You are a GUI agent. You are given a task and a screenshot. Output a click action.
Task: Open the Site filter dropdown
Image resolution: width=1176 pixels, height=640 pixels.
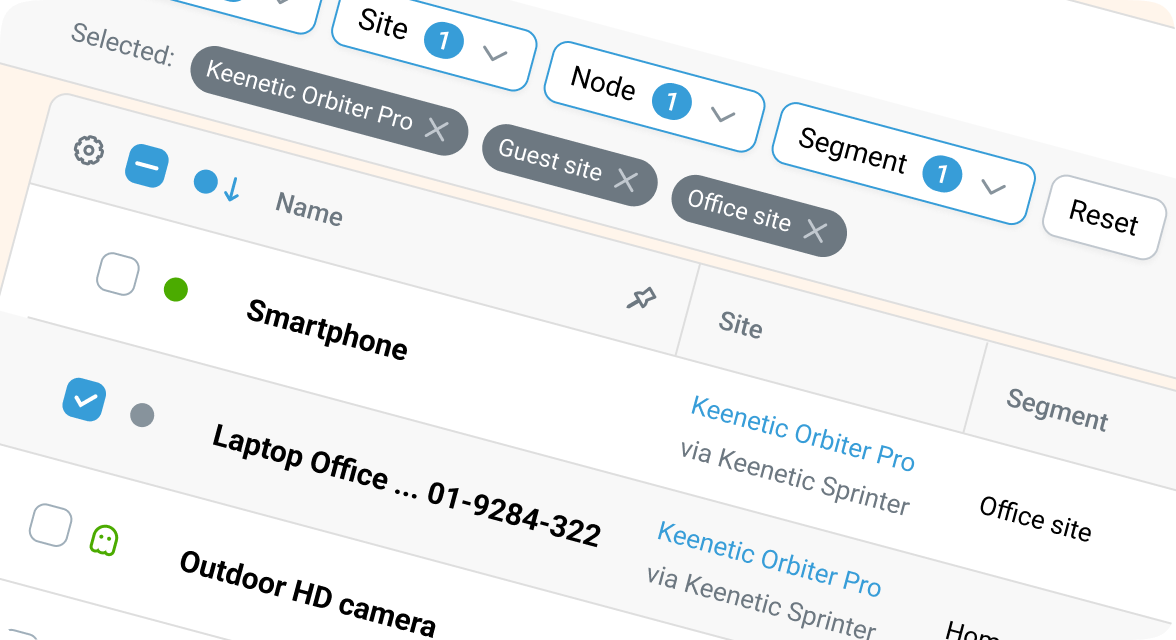click(x=434, y=39)
